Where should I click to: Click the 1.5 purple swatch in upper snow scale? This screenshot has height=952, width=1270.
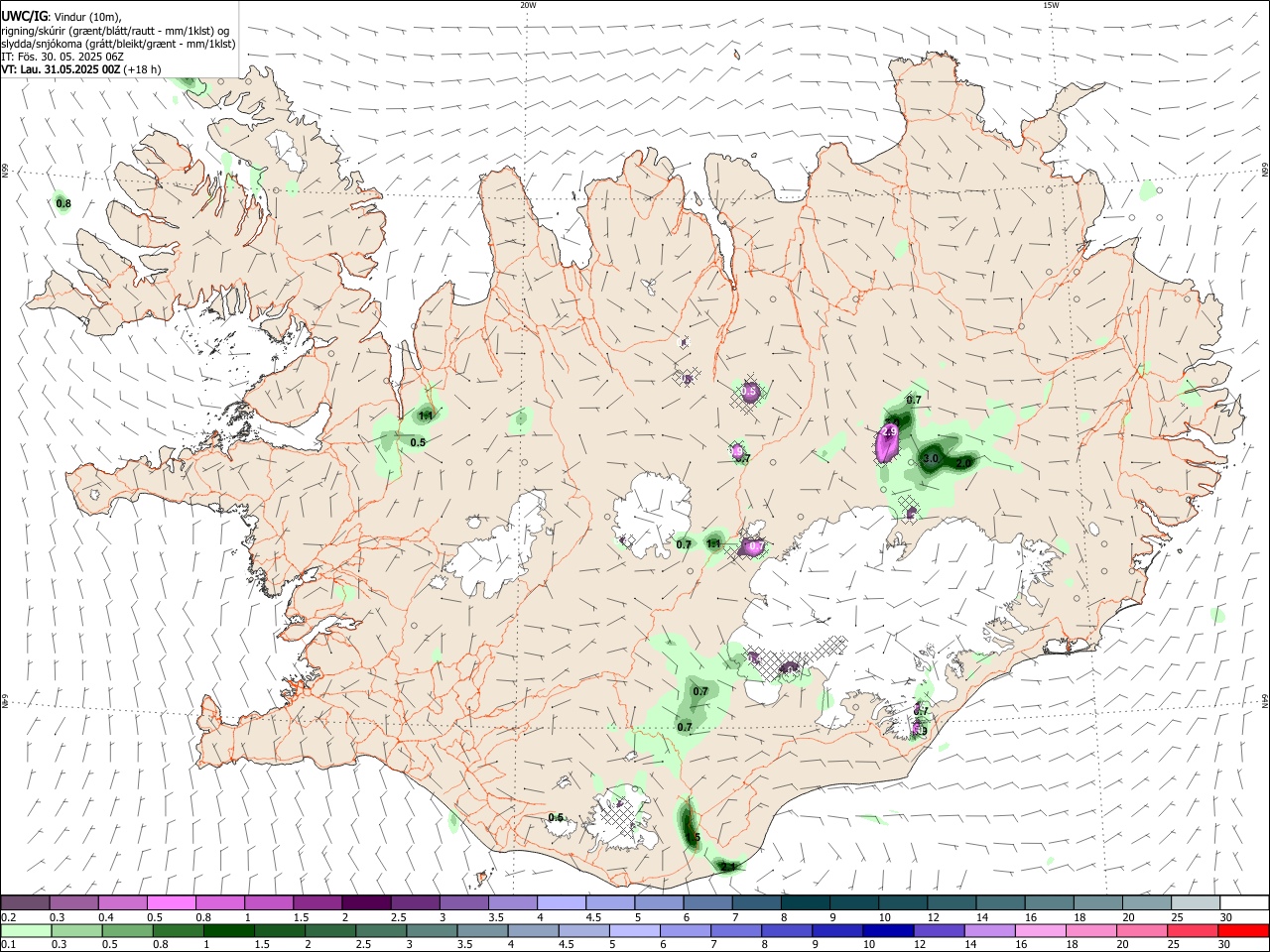coord(317,902)
